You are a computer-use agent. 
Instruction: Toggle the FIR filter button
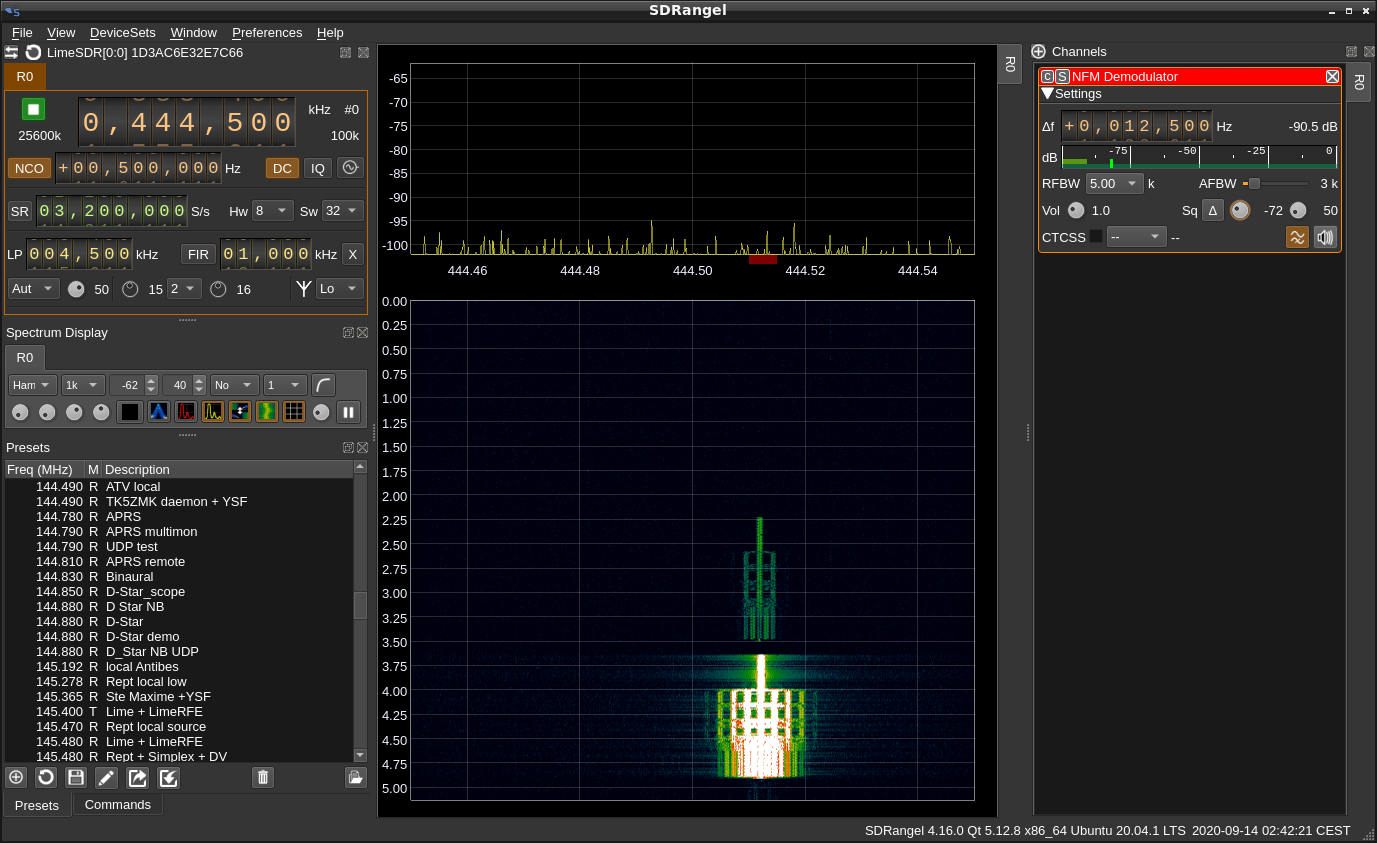coord(199,254)
